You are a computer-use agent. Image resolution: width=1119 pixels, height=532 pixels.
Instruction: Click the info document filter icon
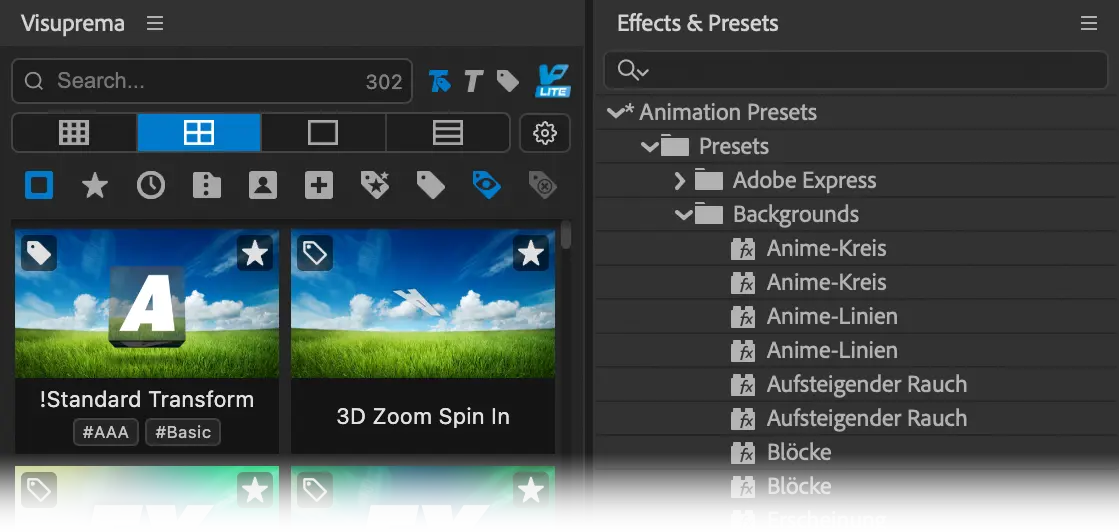tap(207, 186)
